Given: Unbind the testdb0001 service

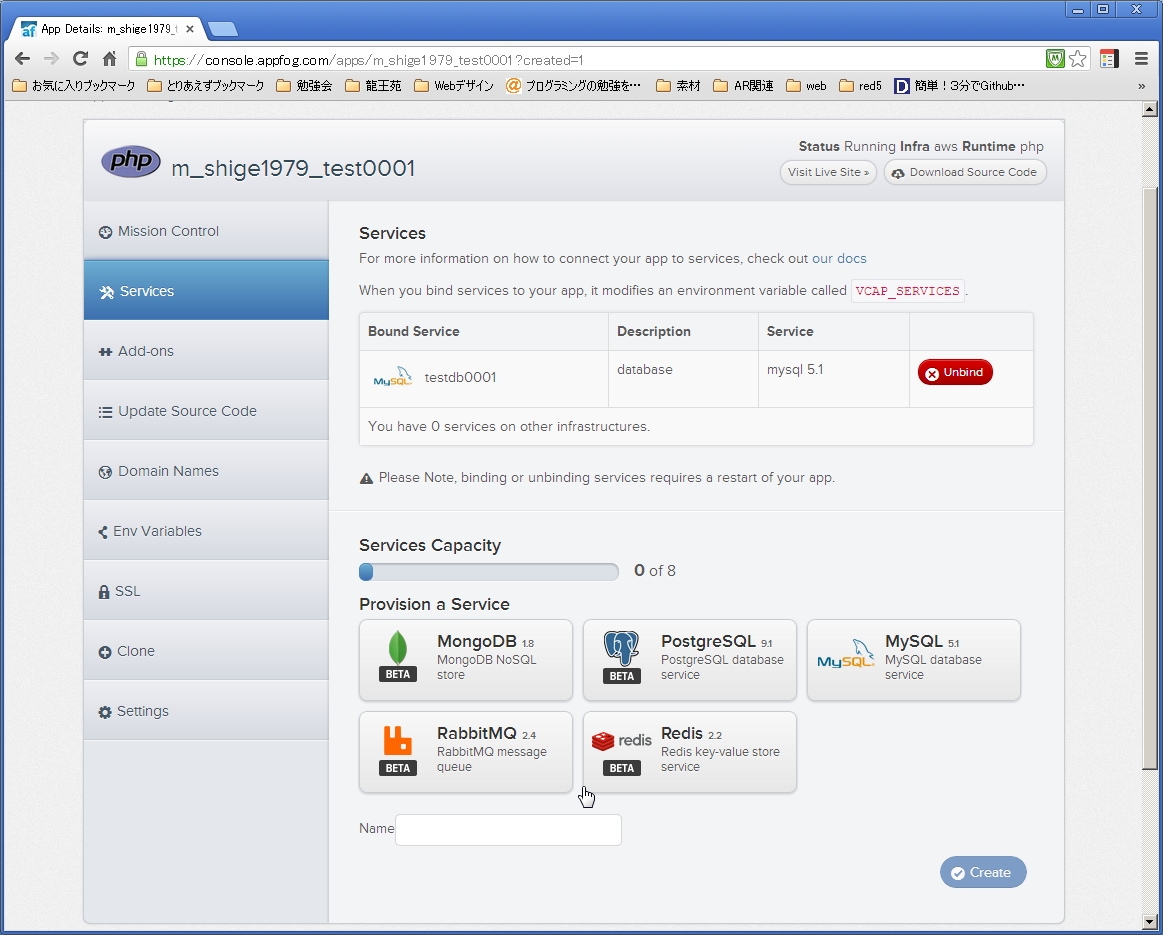Looking at the screenshot, I should pyautogui.click(x=955, y=372).
